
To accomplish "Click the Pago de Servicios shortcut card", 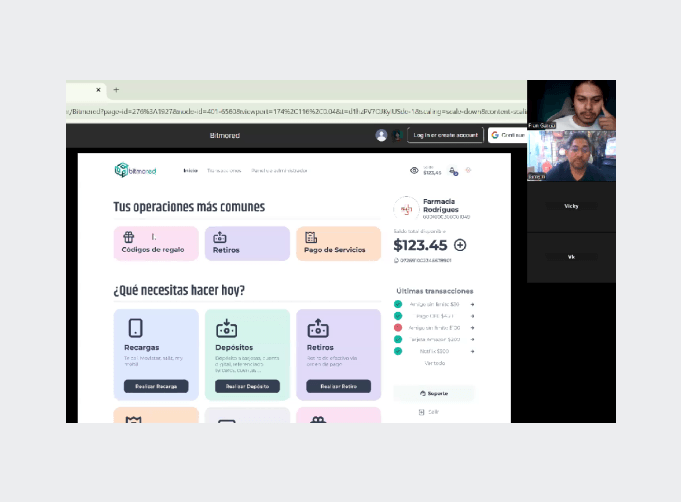I will tap(338, 243).
